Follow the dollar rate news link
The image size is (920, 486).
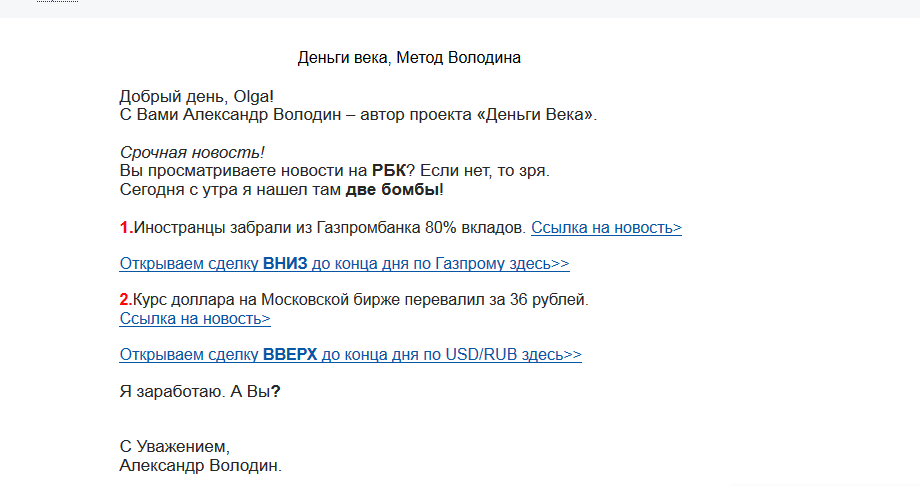(195, 319)
